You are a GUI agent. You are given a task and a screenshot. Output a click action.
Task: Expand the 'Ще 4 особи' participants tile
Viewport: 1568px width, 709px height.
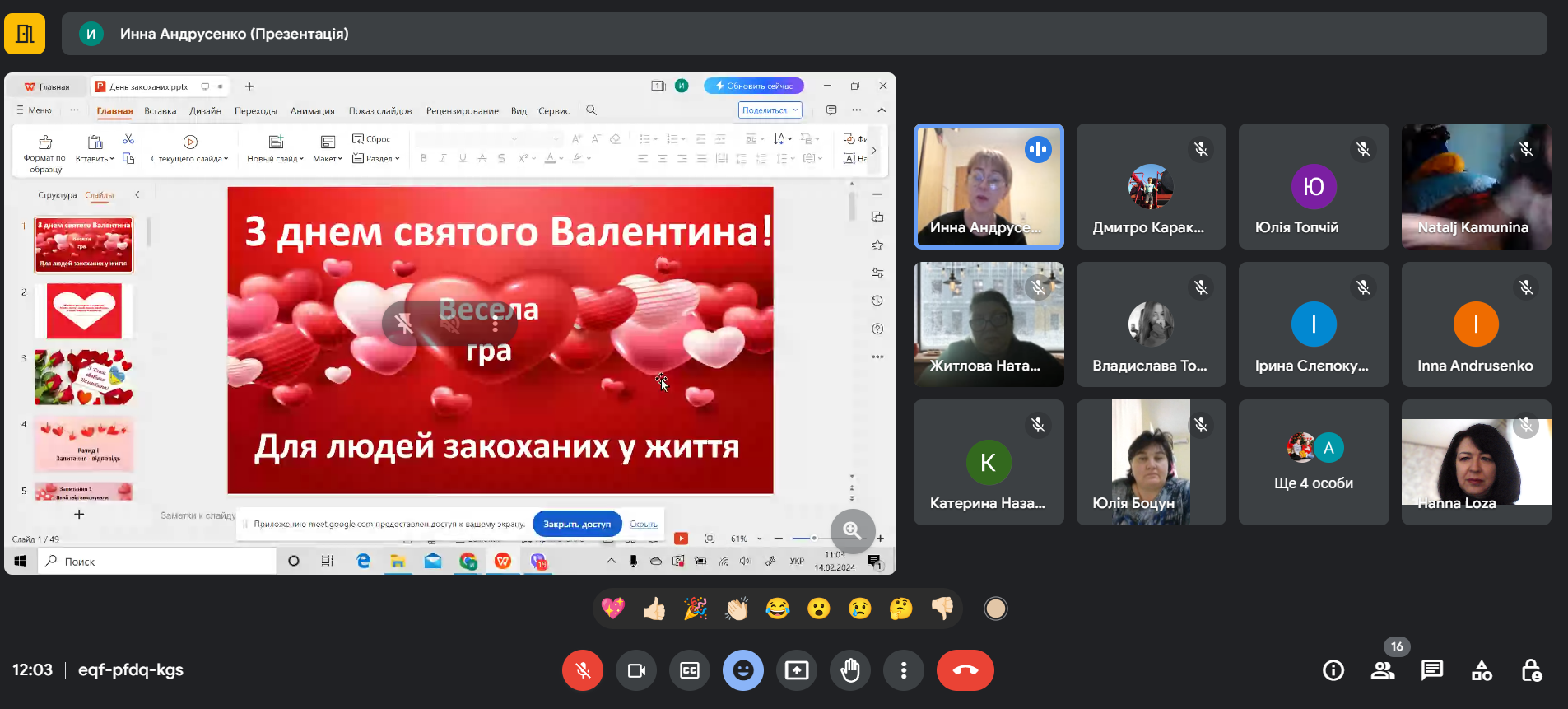(1314, 463)
